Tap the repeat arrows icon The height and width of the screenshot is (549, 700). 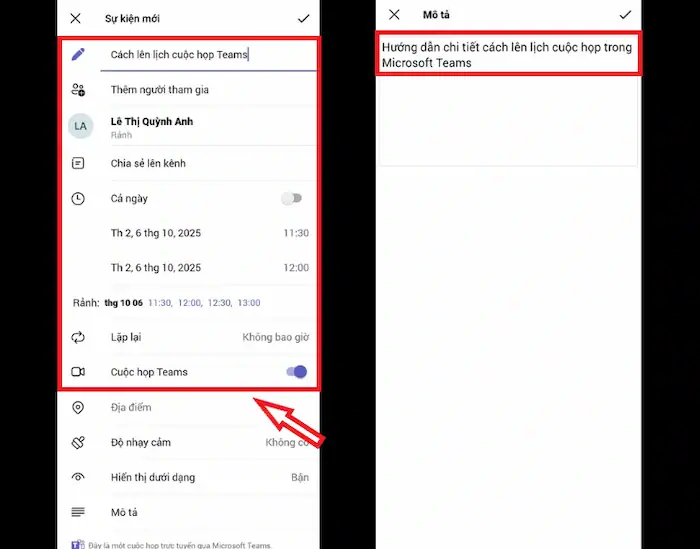pyautogui.click(x=78, y=337)
